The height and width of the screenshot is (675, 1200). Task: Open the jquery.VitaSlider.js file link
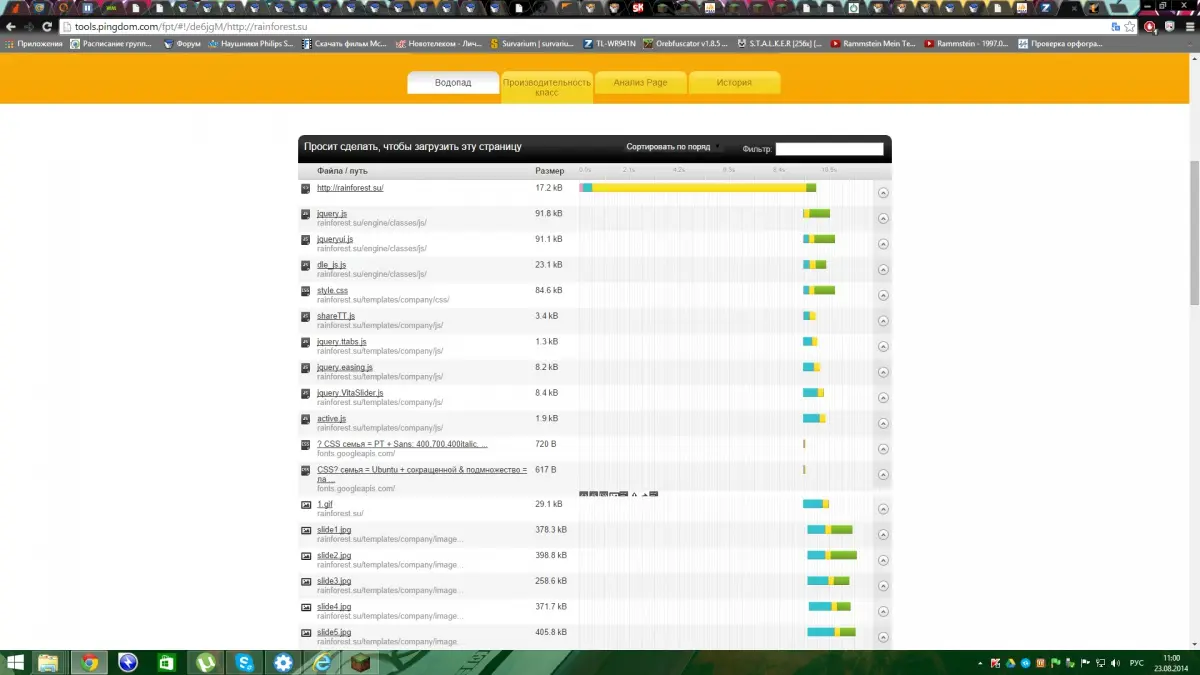click(350, 393)
